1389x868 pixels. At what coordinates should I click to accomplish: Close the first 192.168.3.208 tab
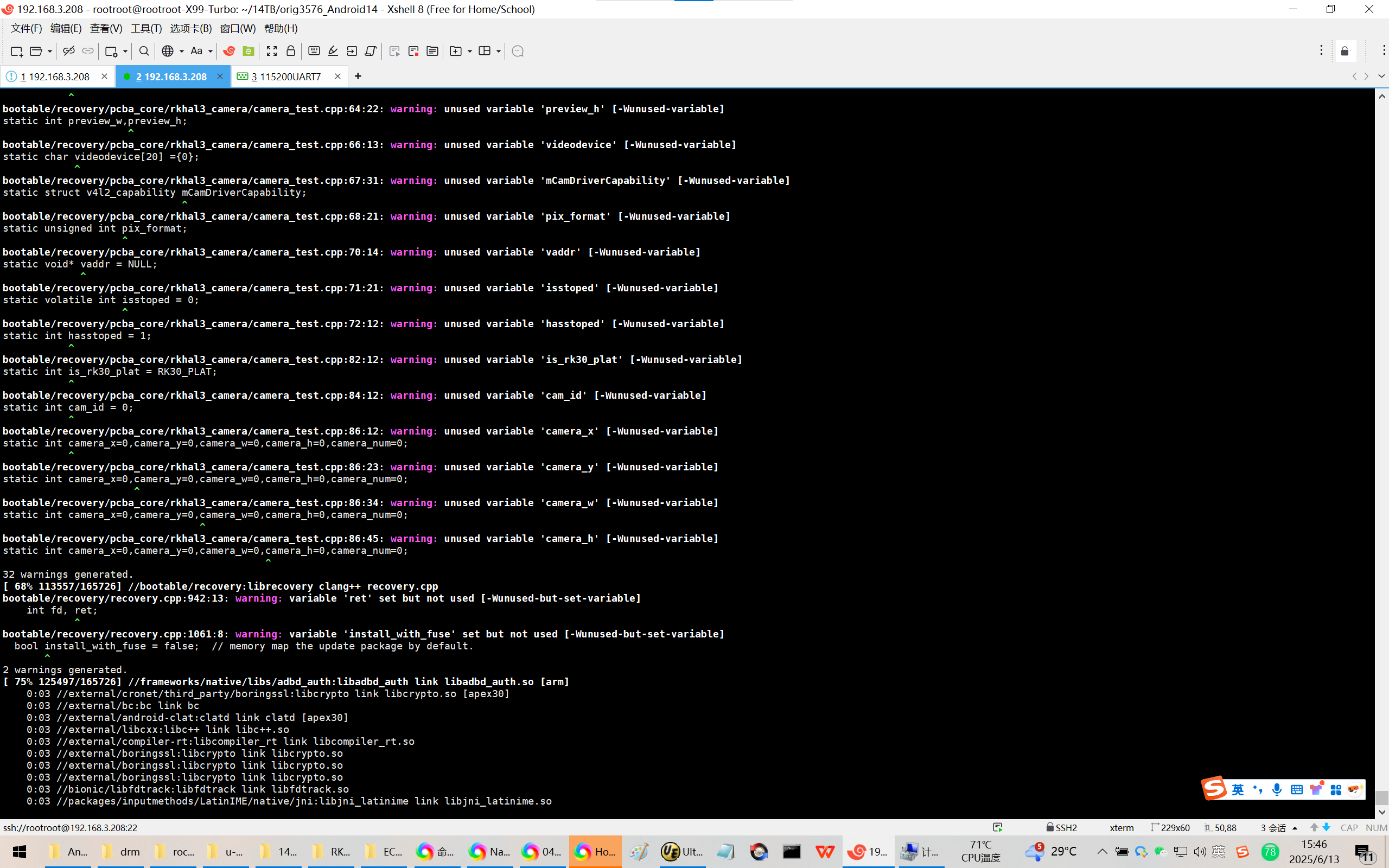pos(105,76)
